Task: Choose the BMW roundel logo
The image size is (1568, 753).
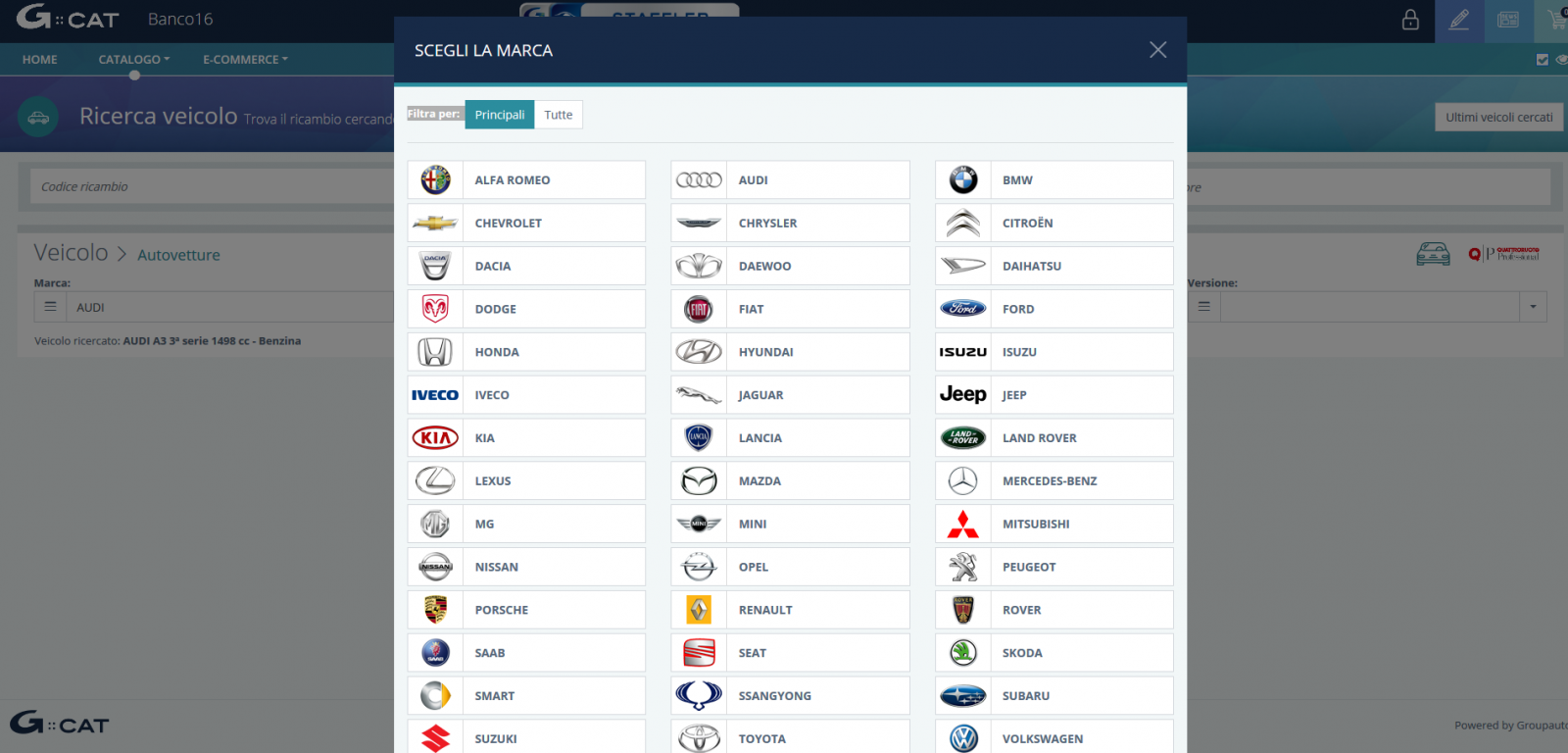Action: [963, 179]
